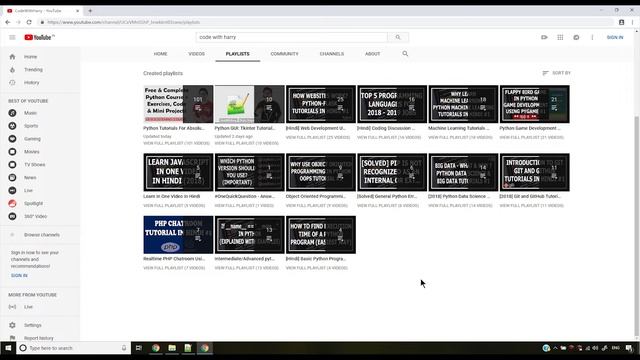Click the search magnifier button
The width and height of the screenshot is (640, 360).
tap(398, 37)
